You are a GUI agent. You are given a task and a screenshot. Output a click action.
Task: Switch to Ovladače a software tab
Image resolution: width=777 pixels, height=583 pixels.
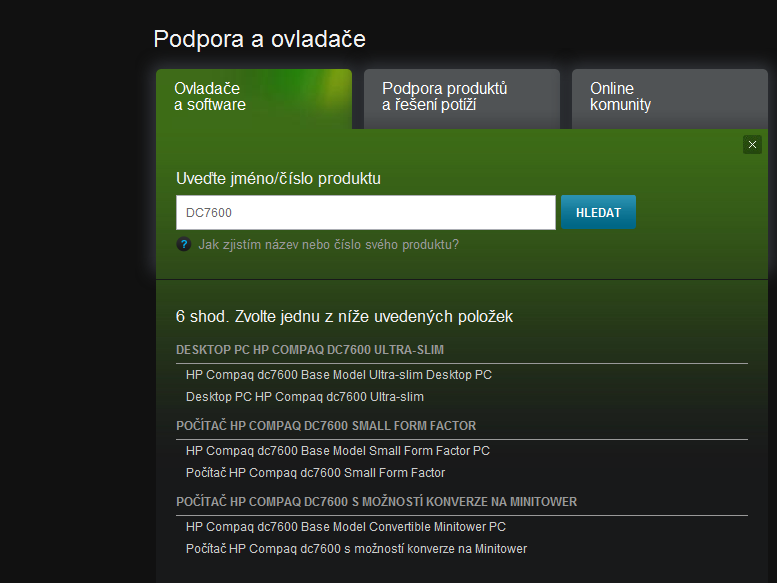254,99
